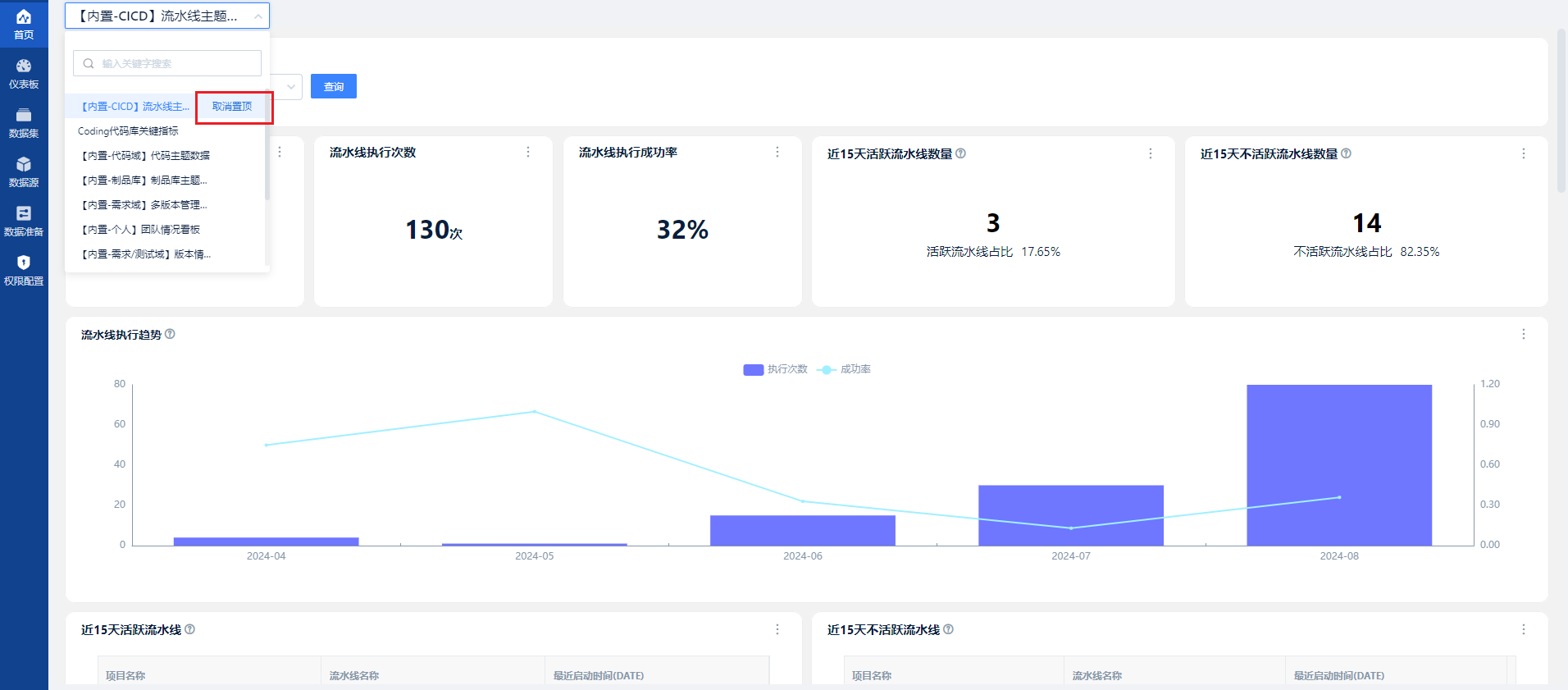Viewport: 1568px width, 690px height.
Task: Select 【内置-需求域】多版本管理 from list
Action: [x=143, y=205]
